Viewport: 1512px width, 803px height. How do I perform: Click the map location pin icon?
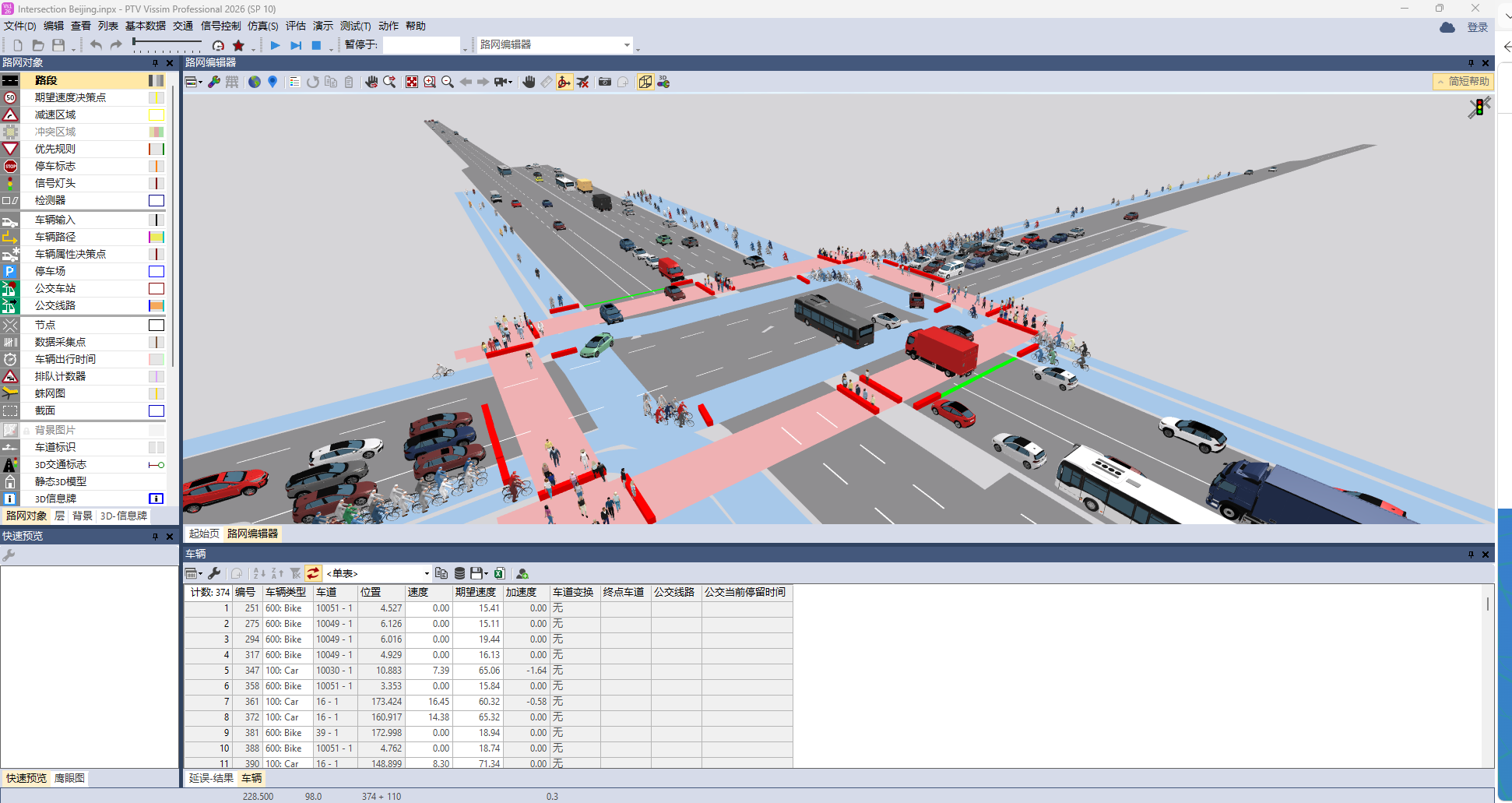pyautogui.click(x=273, y=82)
